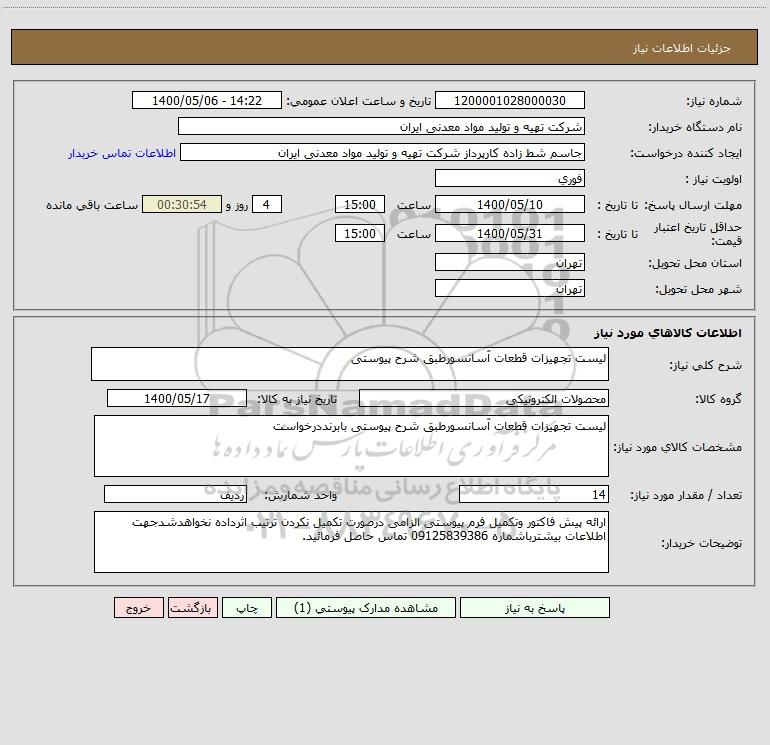Click the اولویت نیاز label
This screenshot has height=745, width=770.
pos(714,179)
